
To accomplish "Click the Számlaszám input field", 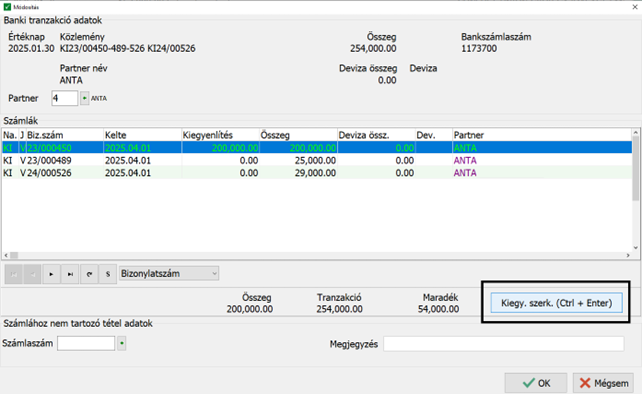I will 86,343.
